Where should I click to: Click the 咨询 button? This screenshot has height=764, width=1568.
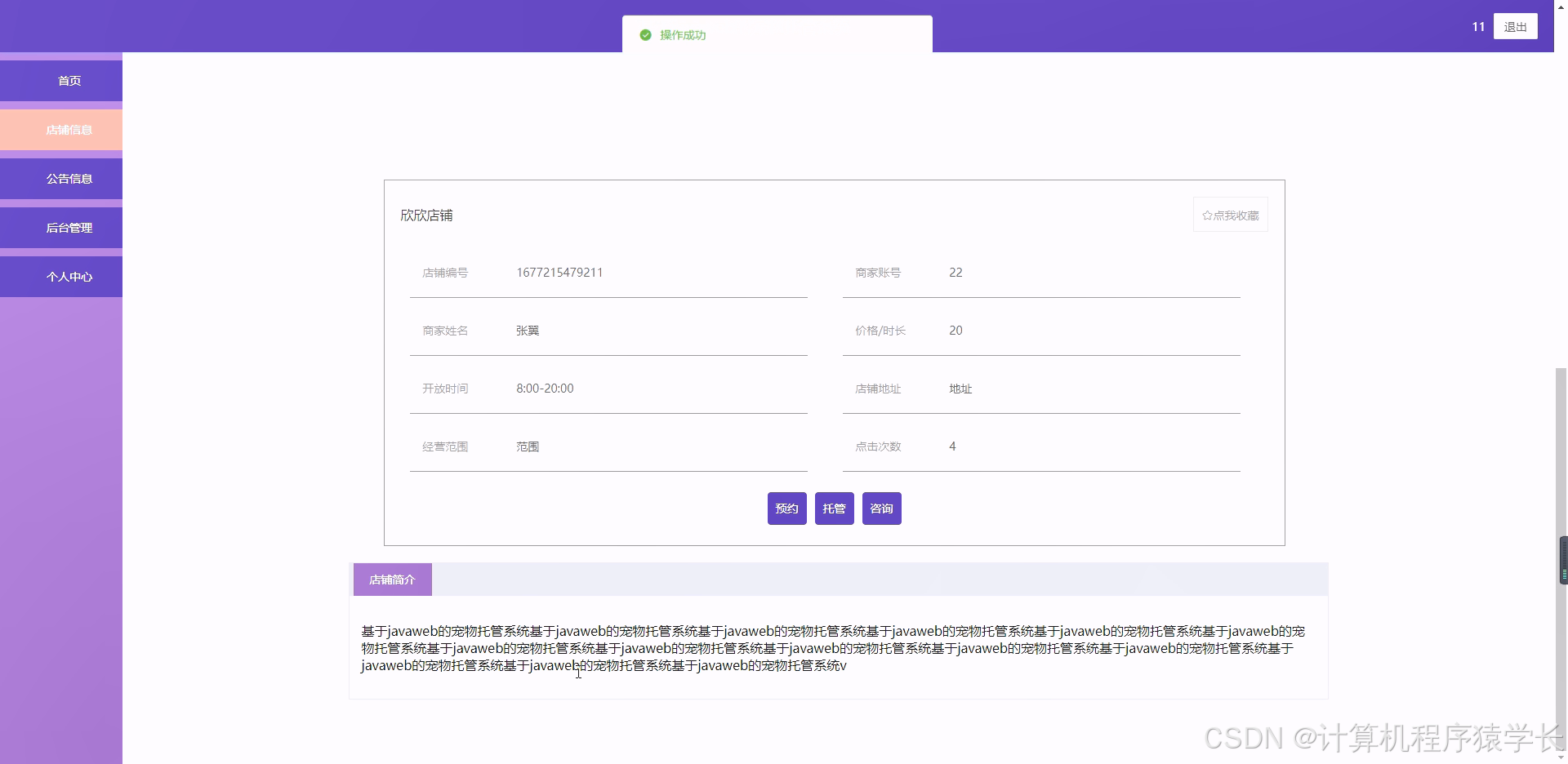coord(881,508)
